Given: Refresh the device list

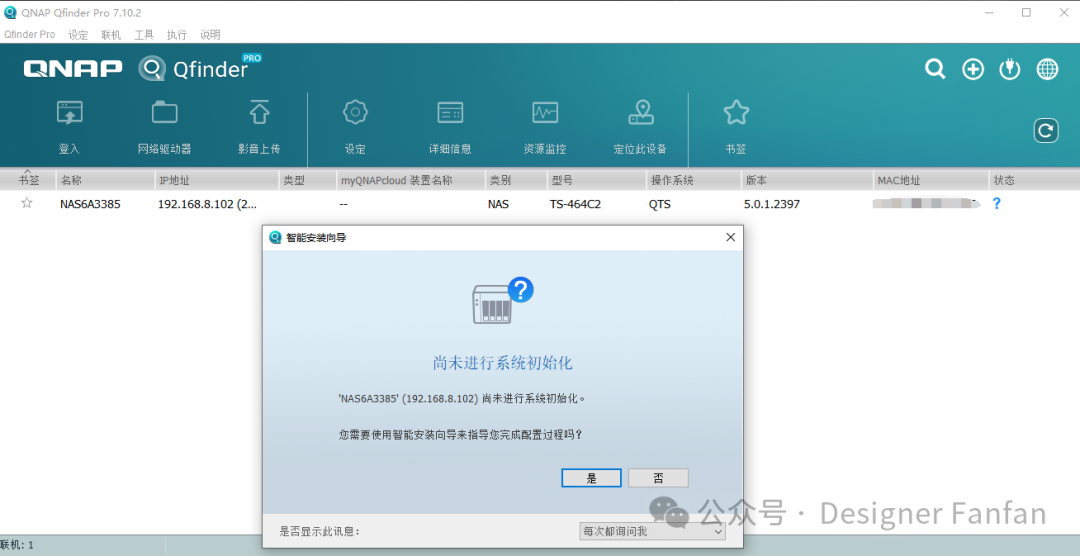Looking at the screenshot, I should click(x=1046, y=131).
